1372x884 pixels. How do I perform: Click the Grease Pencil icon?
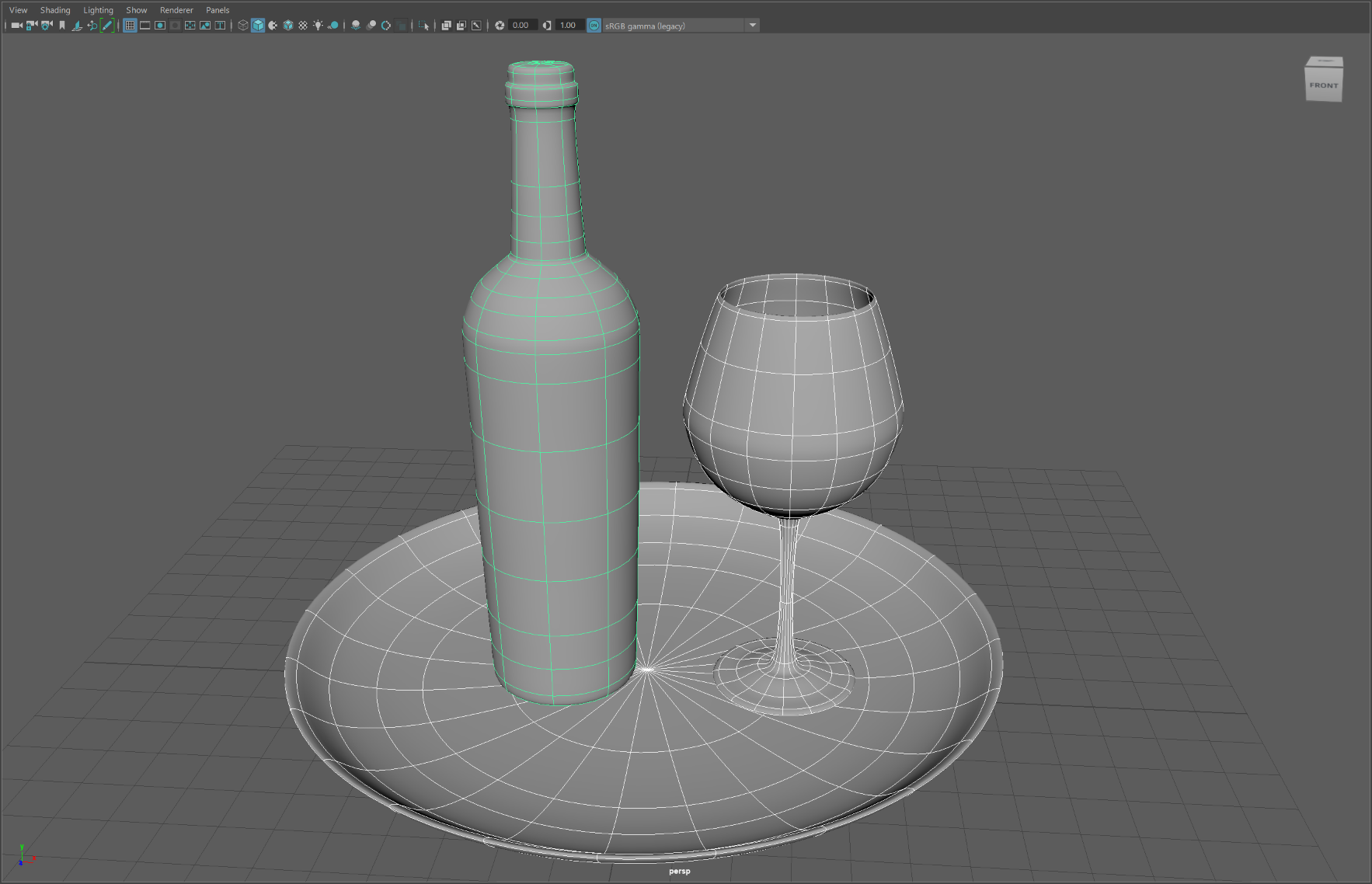(x=107, y=26)
